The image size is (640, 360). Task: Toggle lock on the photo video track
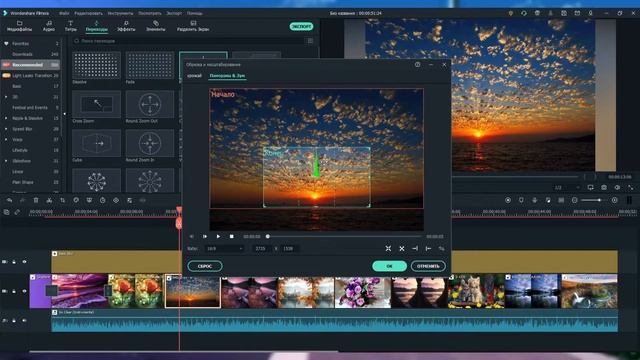[x=14, y=291]
